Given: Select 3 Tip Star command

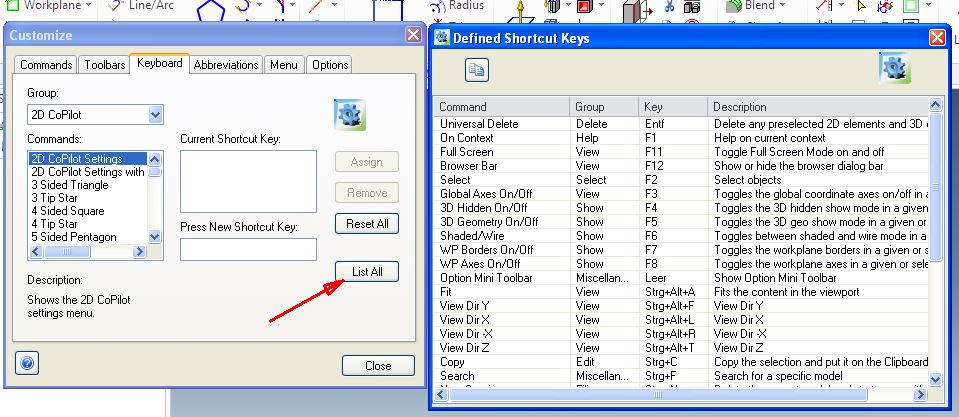Looking at the screenshot, I should [x=88, y=197].
